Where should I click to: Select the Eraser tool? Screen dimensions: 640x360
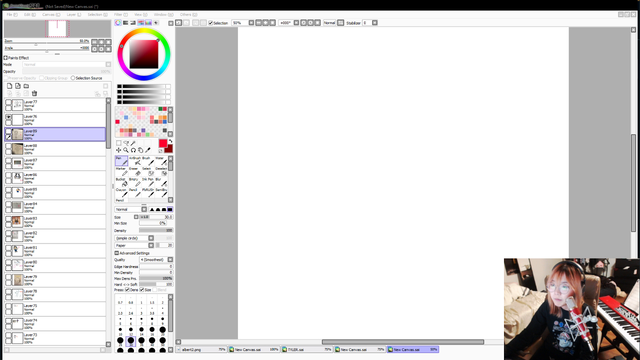coord(135,171)
